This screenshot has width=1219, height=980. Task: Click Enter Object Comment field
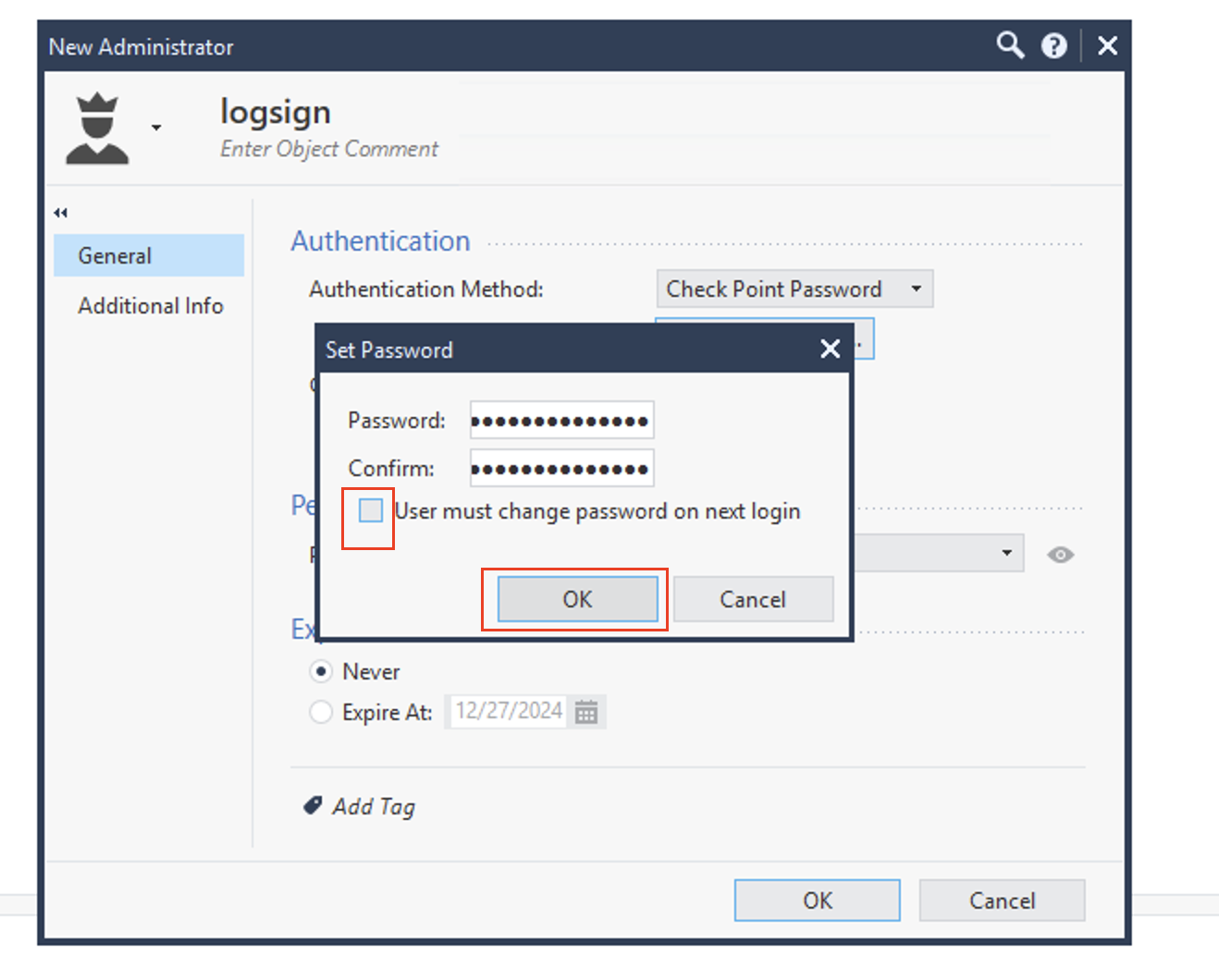(329, 149)
